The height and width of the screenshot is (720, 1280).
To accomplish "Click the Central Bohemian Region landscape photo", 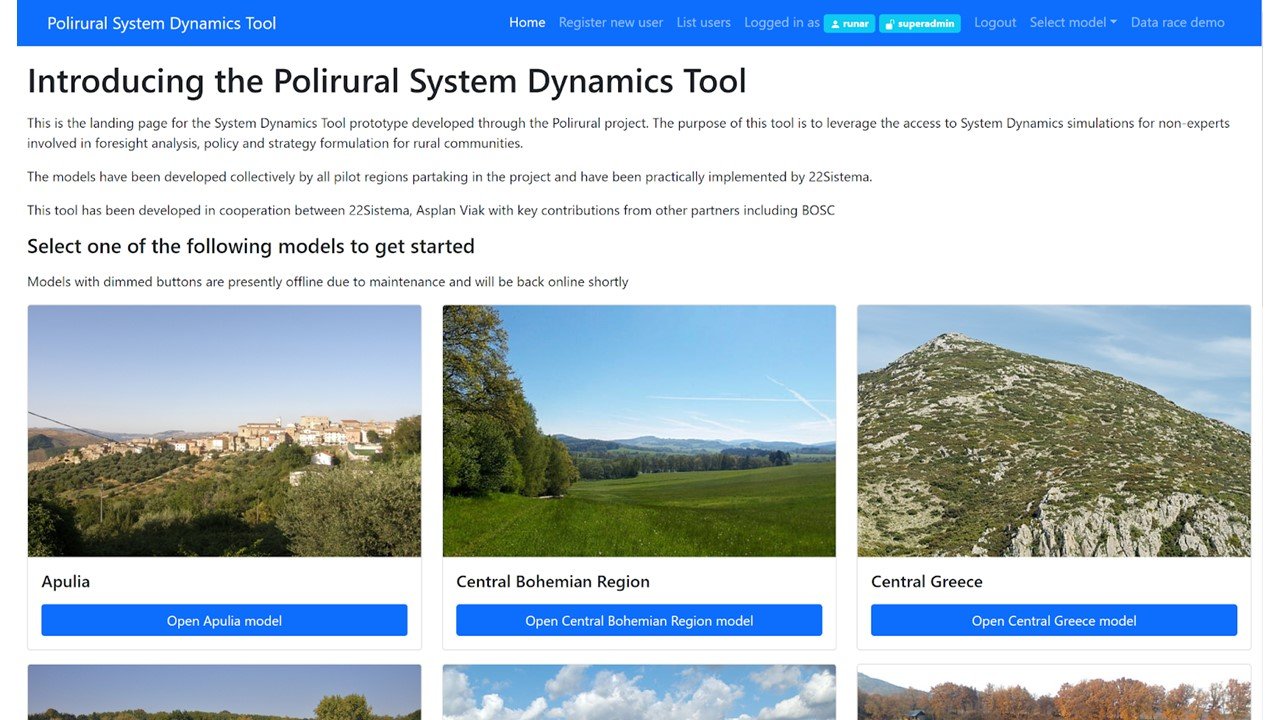I will [x=639, y=430].
